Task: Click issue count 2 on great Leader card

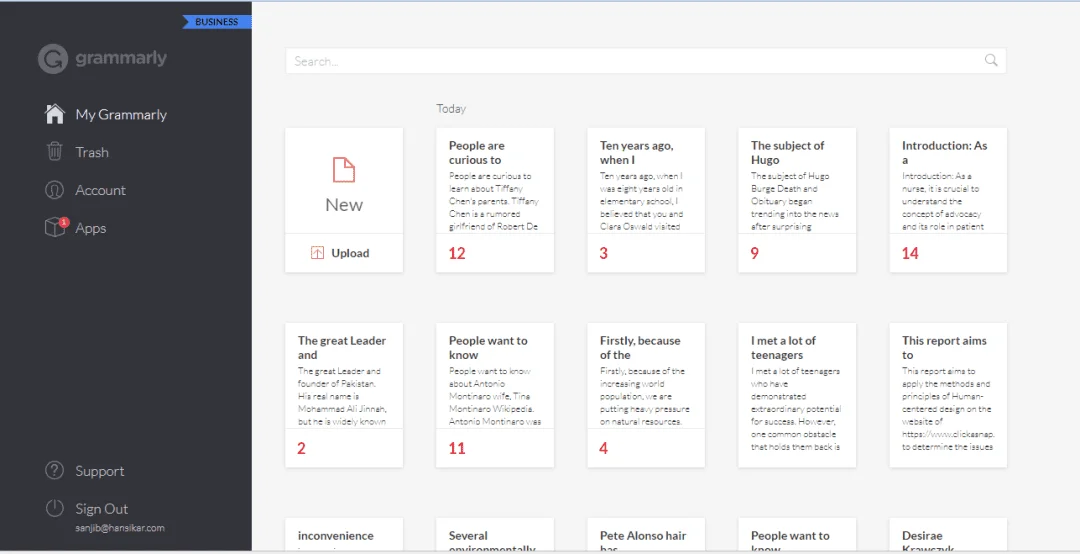Action: [x=301, y=449]
